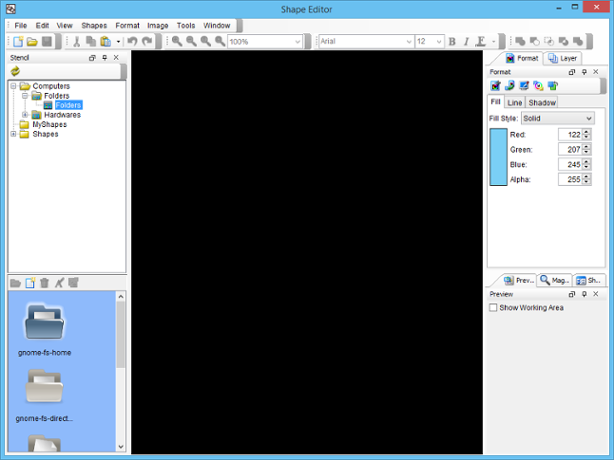This screenshot has height=460, width=614.
Task: Open the Tools menu
Action: 186,25
